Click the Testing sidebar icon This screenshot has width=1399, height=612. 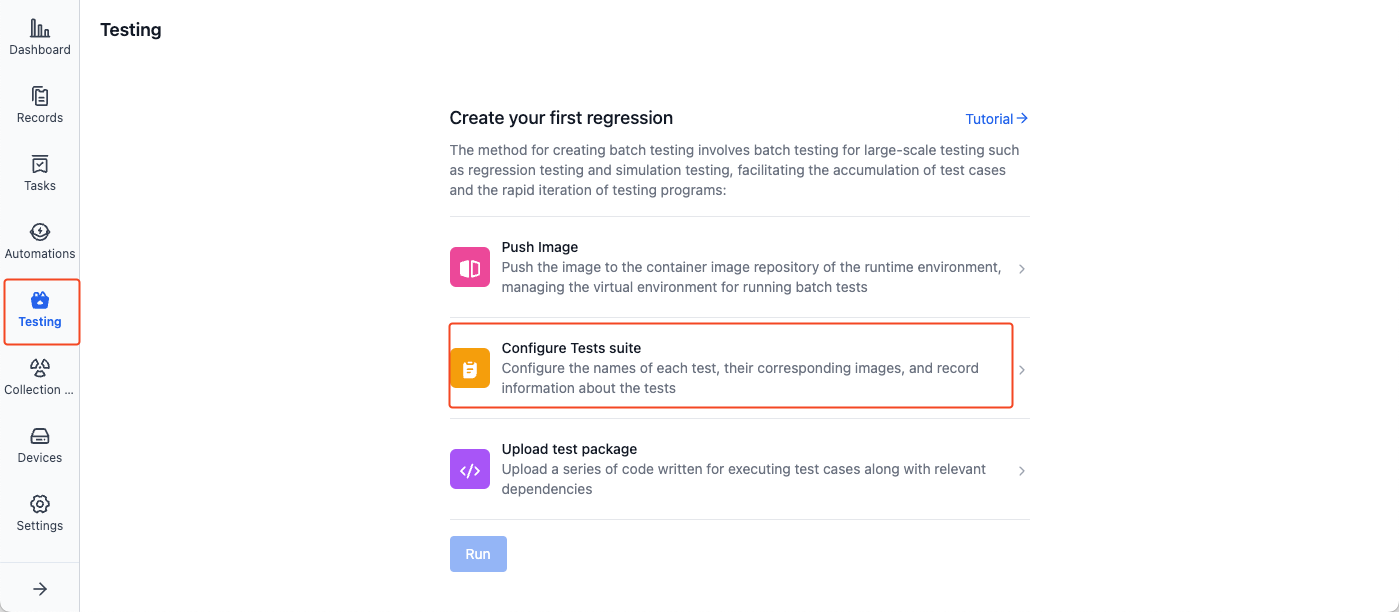click(40, 301)
